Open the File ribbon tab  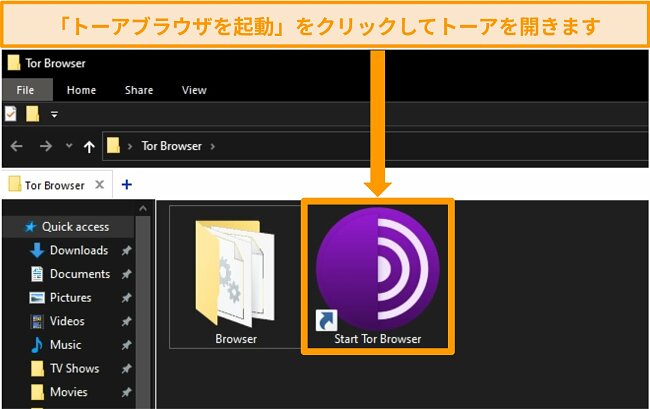pyautogui.click(x=25, y=90)
